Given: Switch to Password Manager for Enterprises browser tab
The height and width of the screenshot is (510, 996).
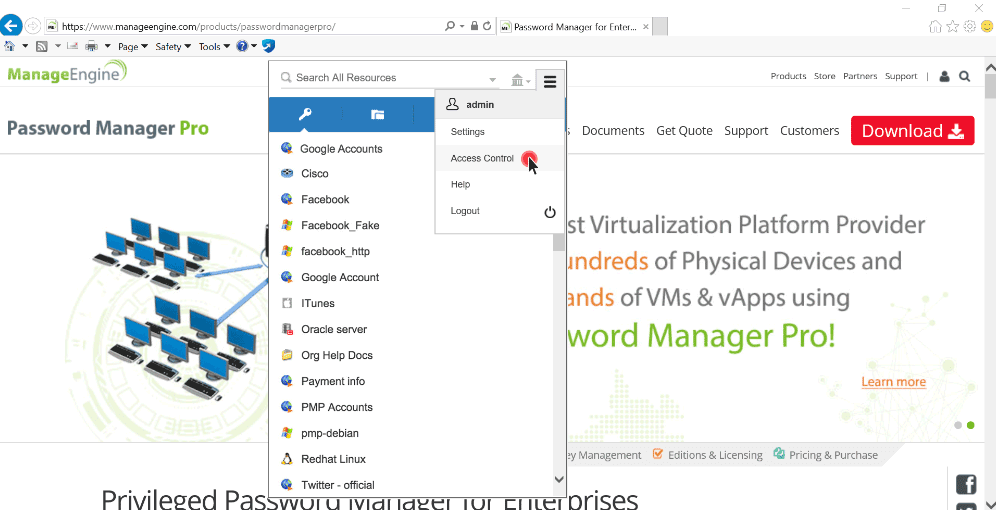Looking at the screenshot, I should click(x=574, y=27).
